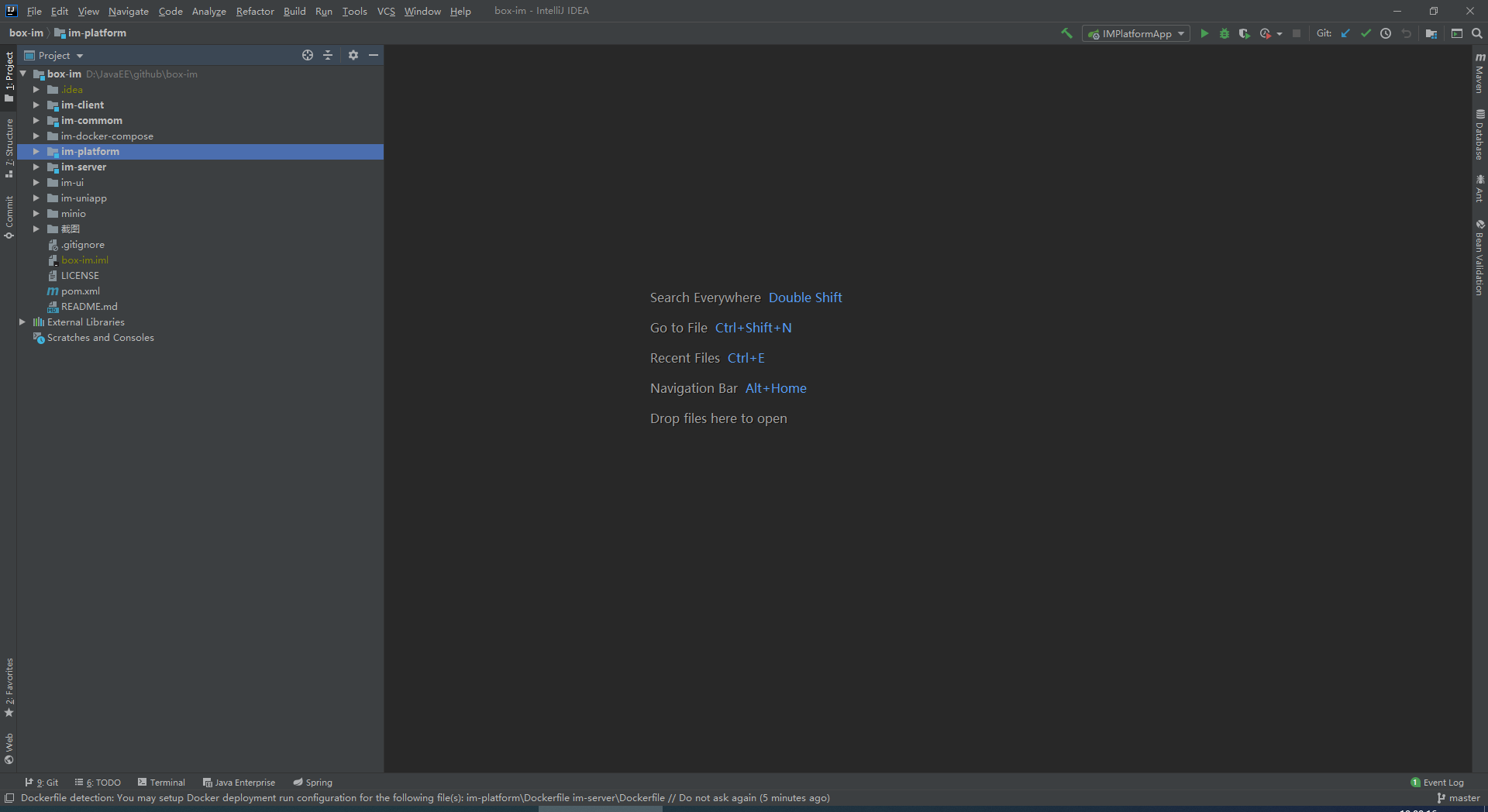This screenshot has height=812, width=1488.
Task: Locate opened file crosshair icon in Project panel
Action: point(308,55)
